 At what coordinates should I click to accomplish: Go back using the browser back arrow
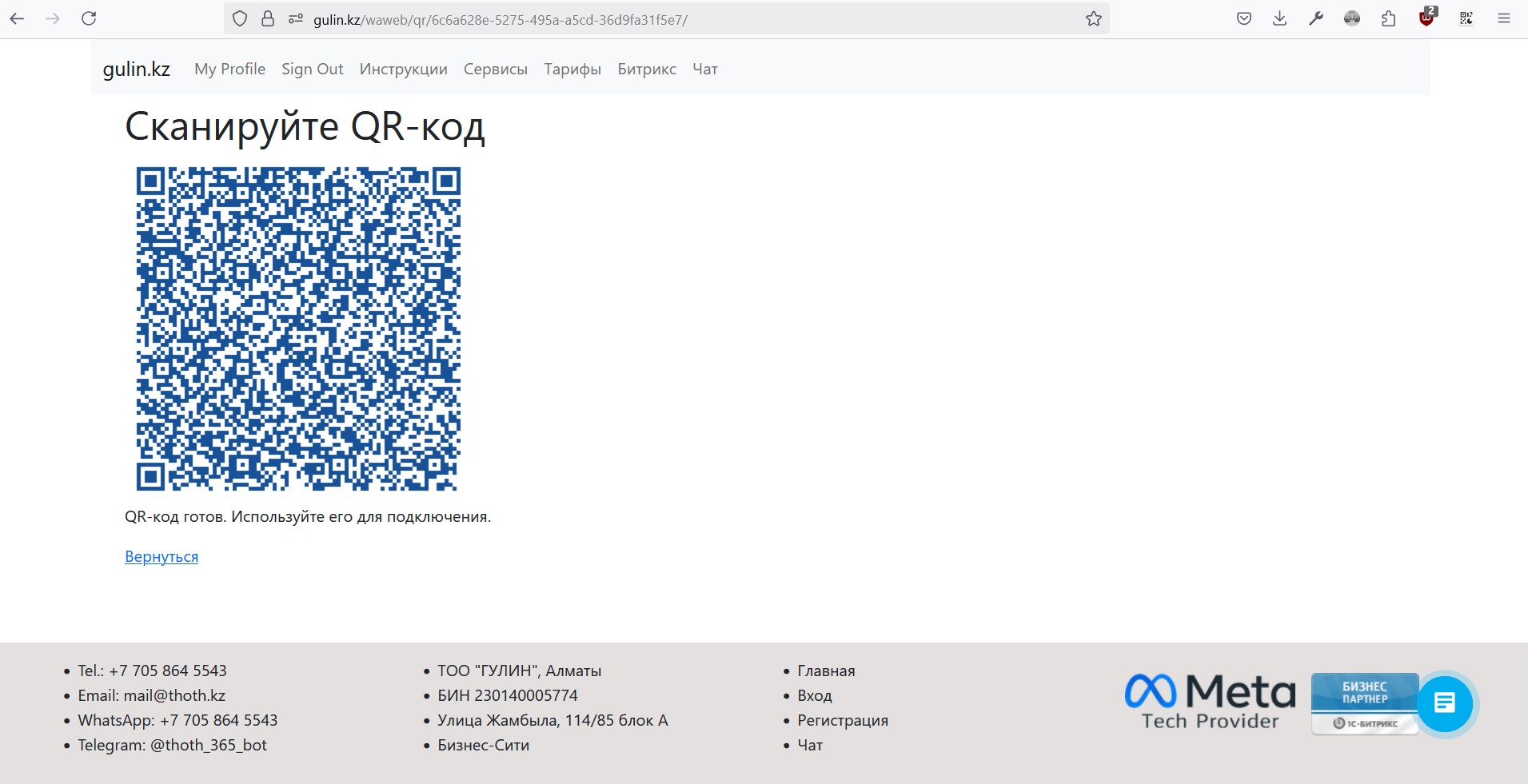click(x=17, y=18)
